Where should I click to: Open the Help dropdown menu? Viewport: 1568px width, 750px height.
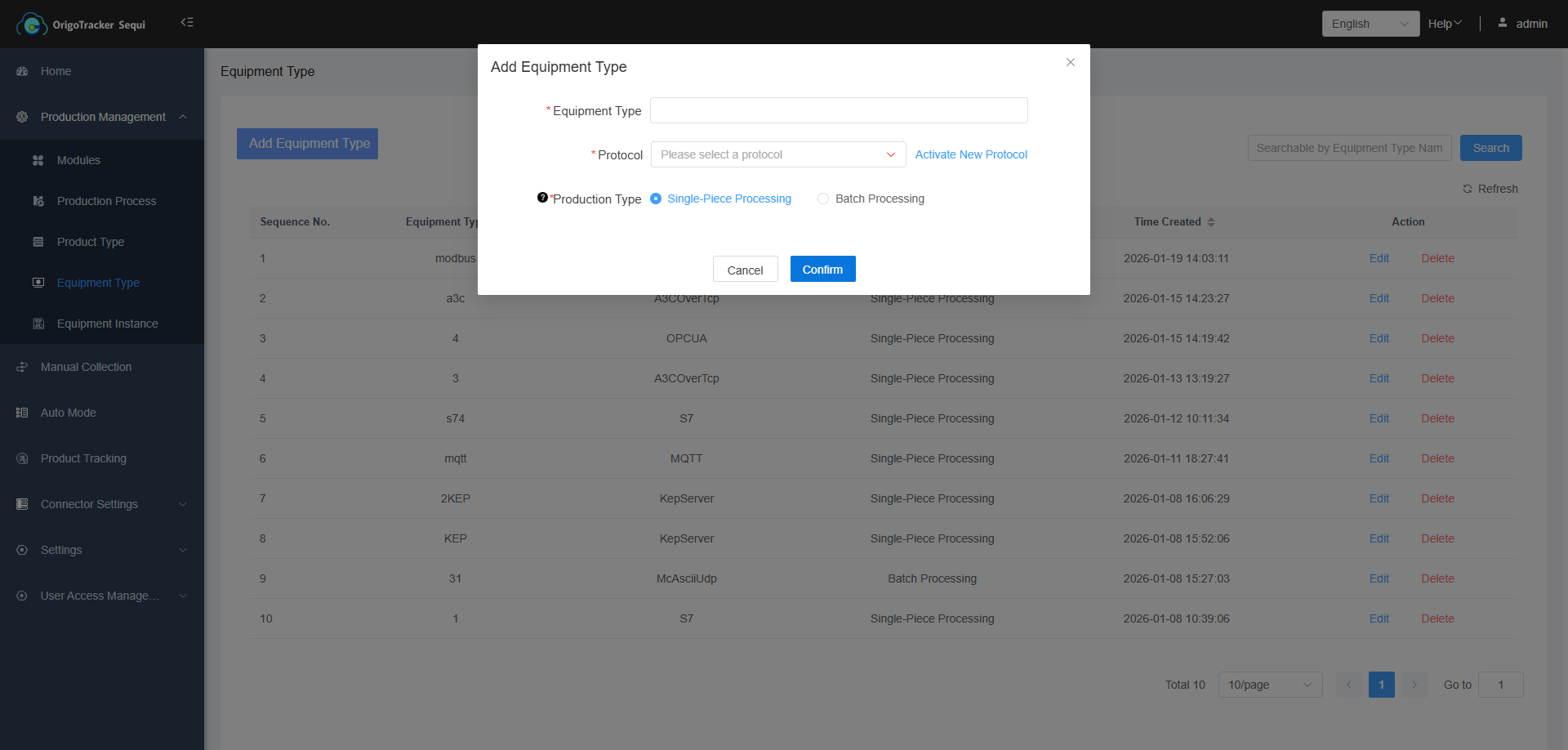tap(1444, 24)
